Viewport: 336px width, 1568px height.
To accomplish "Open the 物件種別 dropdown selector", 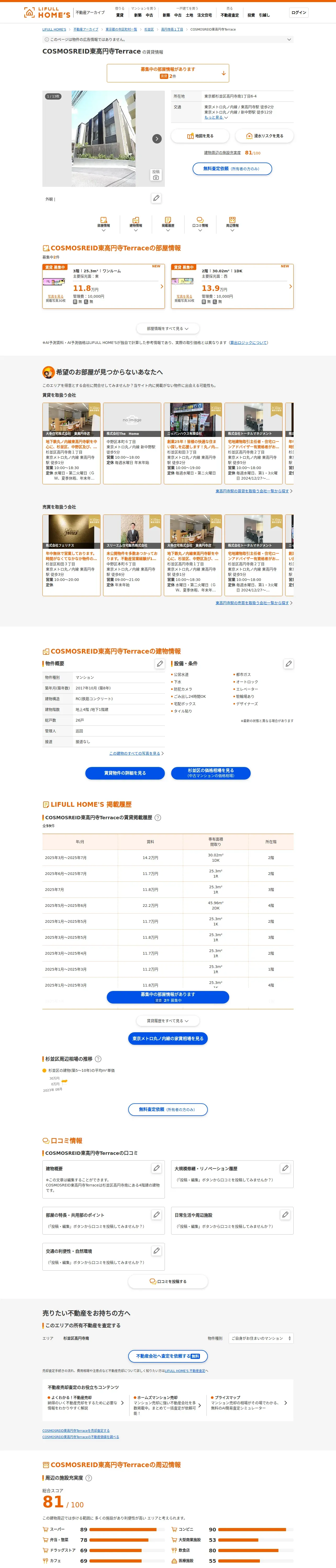I will tap(261, 1339).
